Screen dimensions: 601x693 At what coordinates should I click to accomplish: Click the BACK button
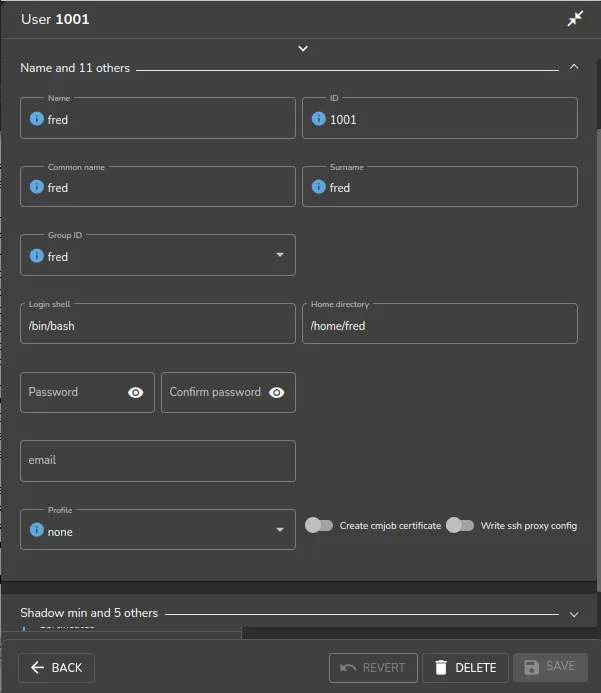point(57,667)
